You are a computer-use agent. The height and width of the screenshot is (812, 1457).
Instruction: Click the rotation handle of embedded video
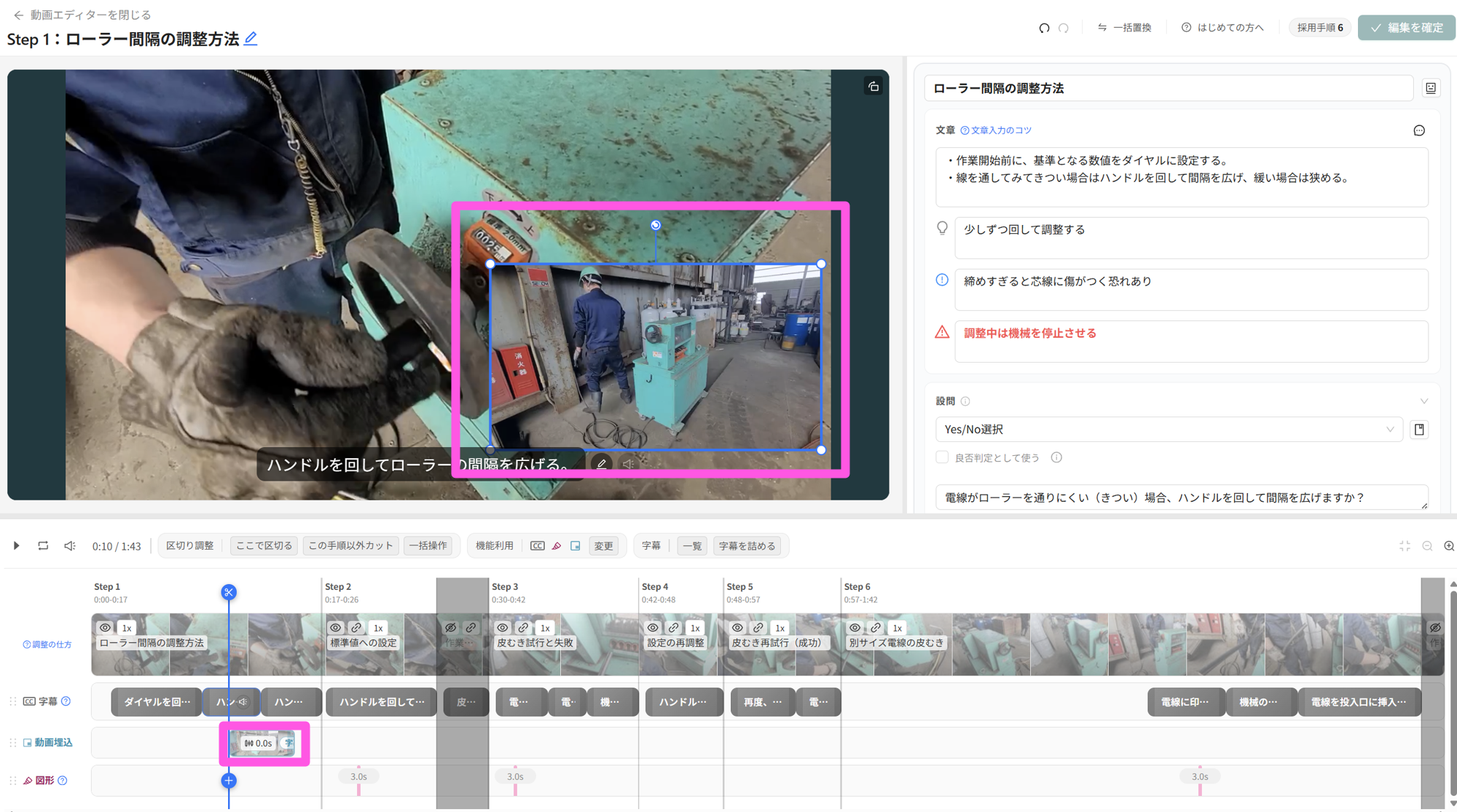pyautogui.click(x=656, y=225)
